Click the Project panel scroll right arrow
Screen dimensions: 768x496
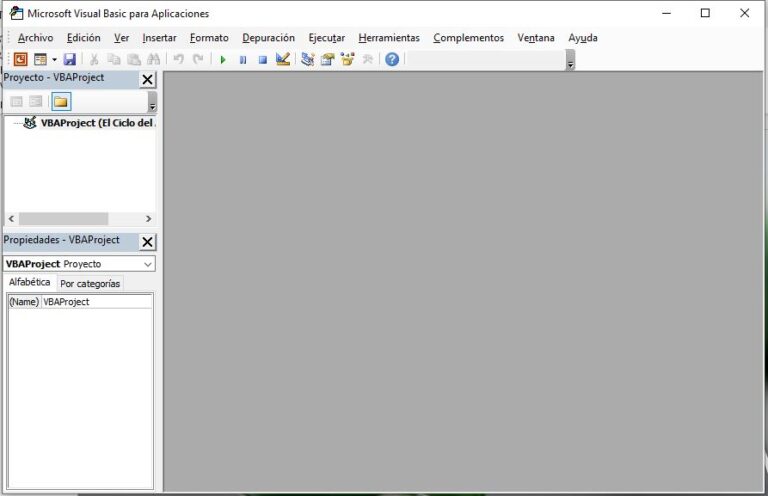148,219
